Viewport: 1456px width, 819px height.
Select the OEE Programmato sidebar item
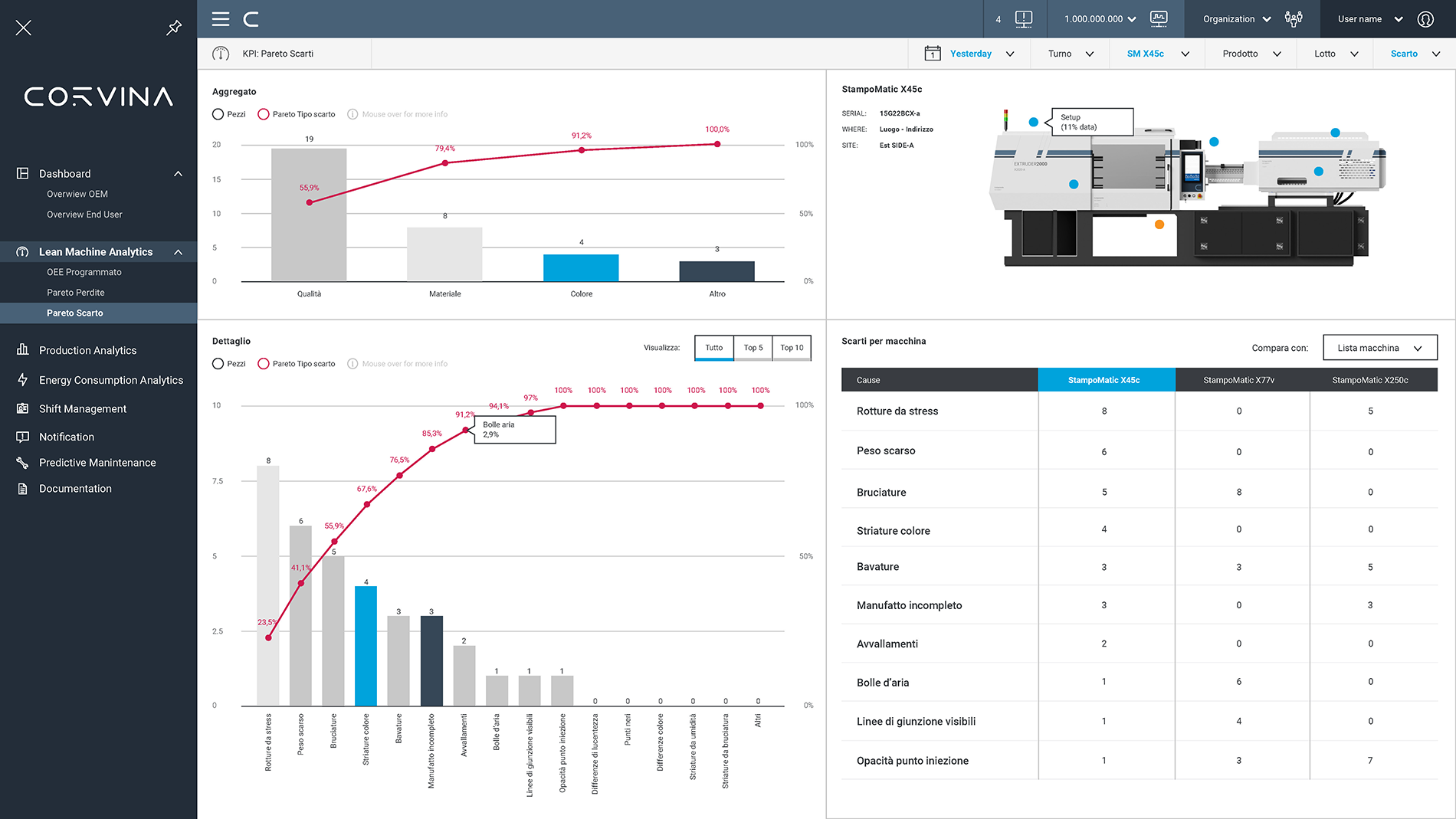coord(84,271)
